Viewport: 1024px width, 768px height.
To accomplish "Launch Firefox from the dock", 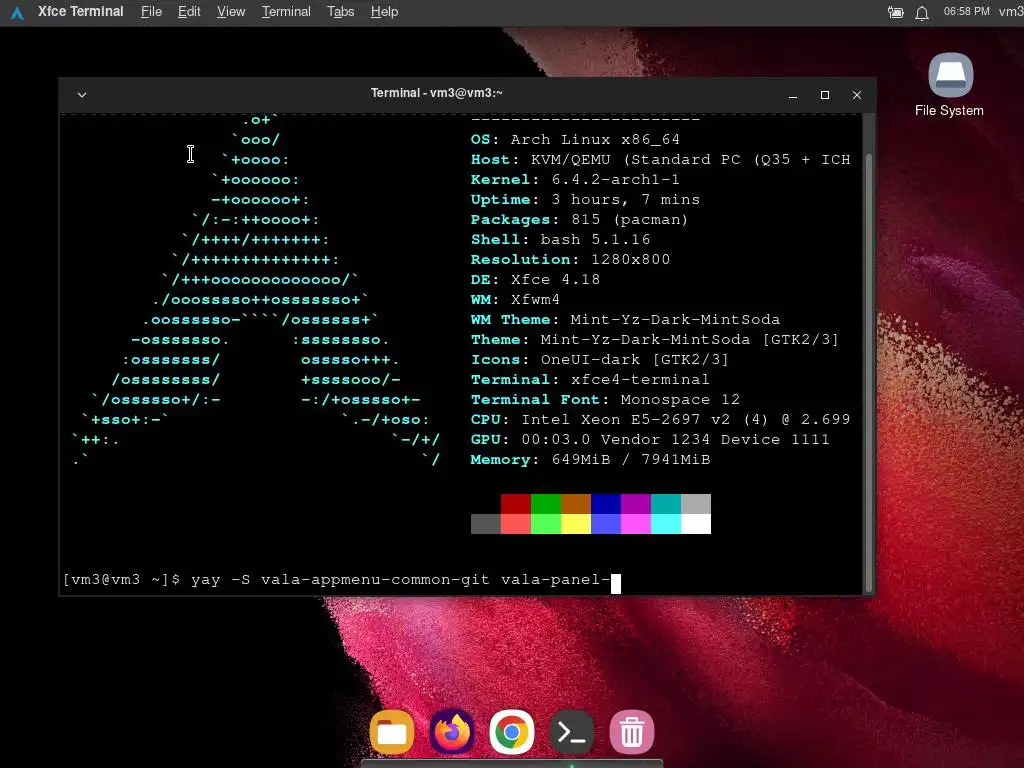I will [452, 732].
